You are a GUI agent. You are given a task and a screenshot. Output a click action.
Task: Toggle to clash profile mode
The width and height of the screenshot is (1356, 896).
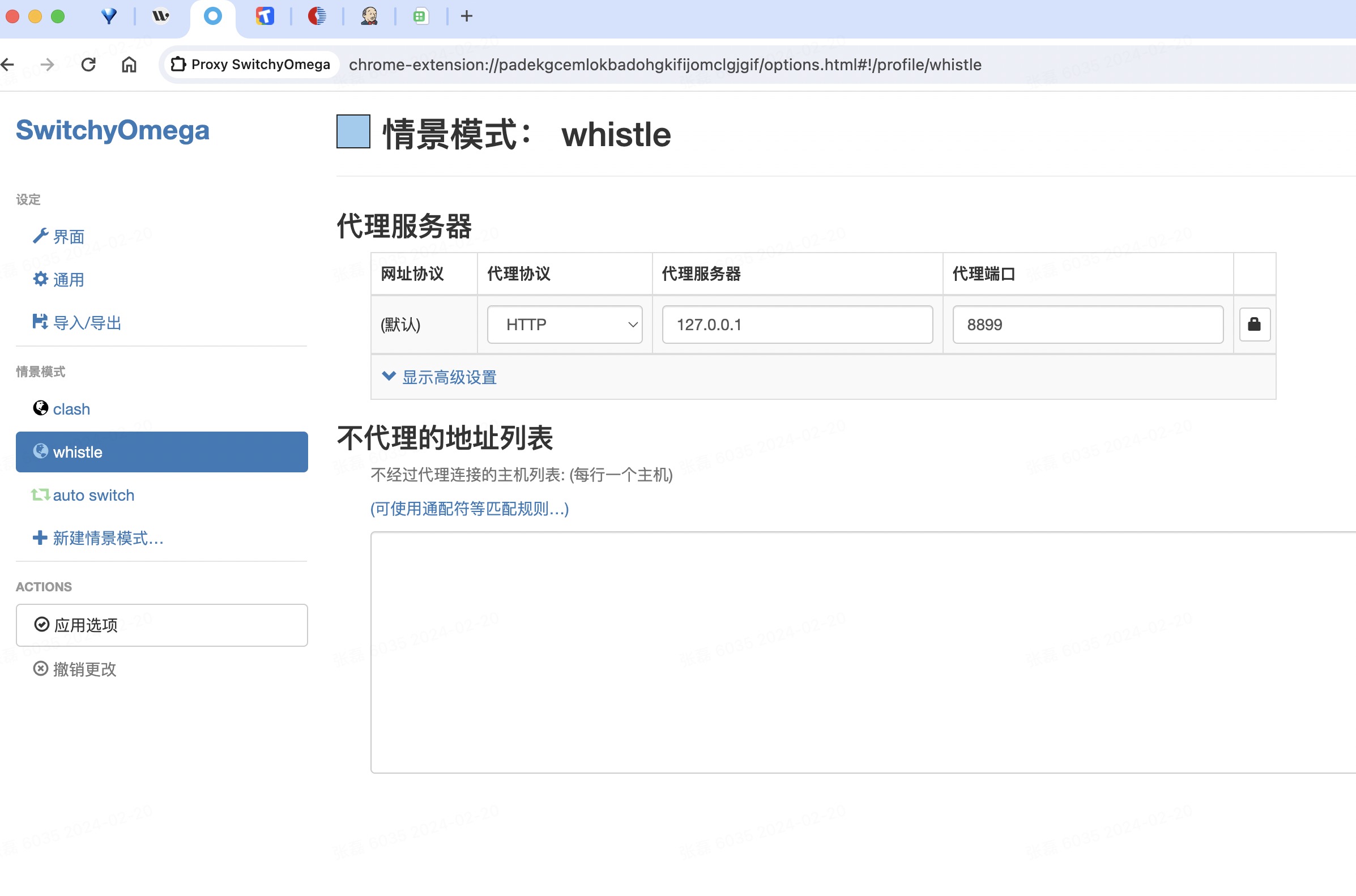coord(71,408)
